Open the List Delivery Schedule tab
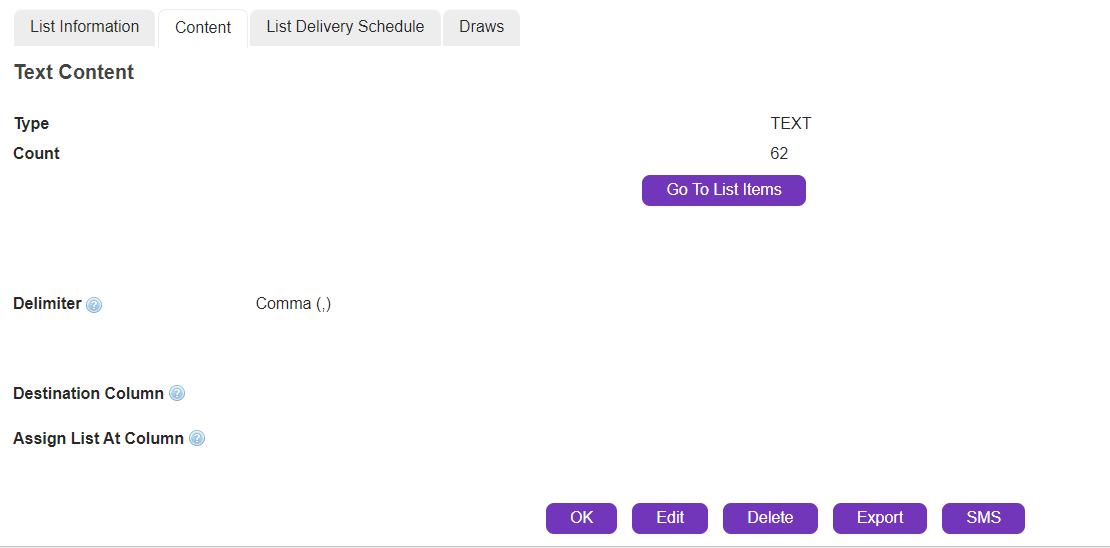1110x548 pixels. (345, 27)
